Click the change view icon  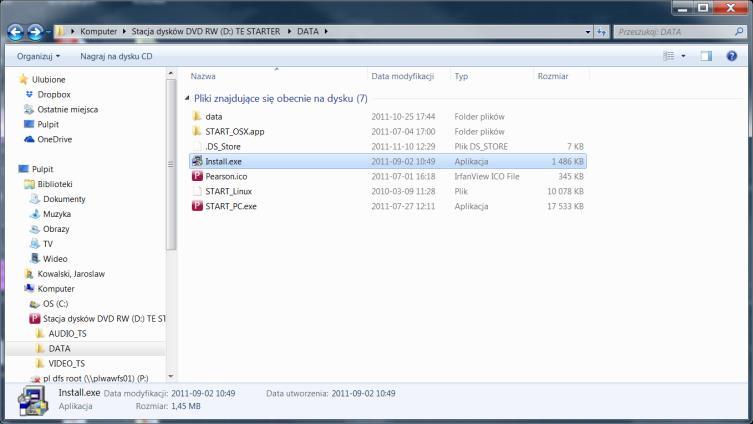pos(668,56)
